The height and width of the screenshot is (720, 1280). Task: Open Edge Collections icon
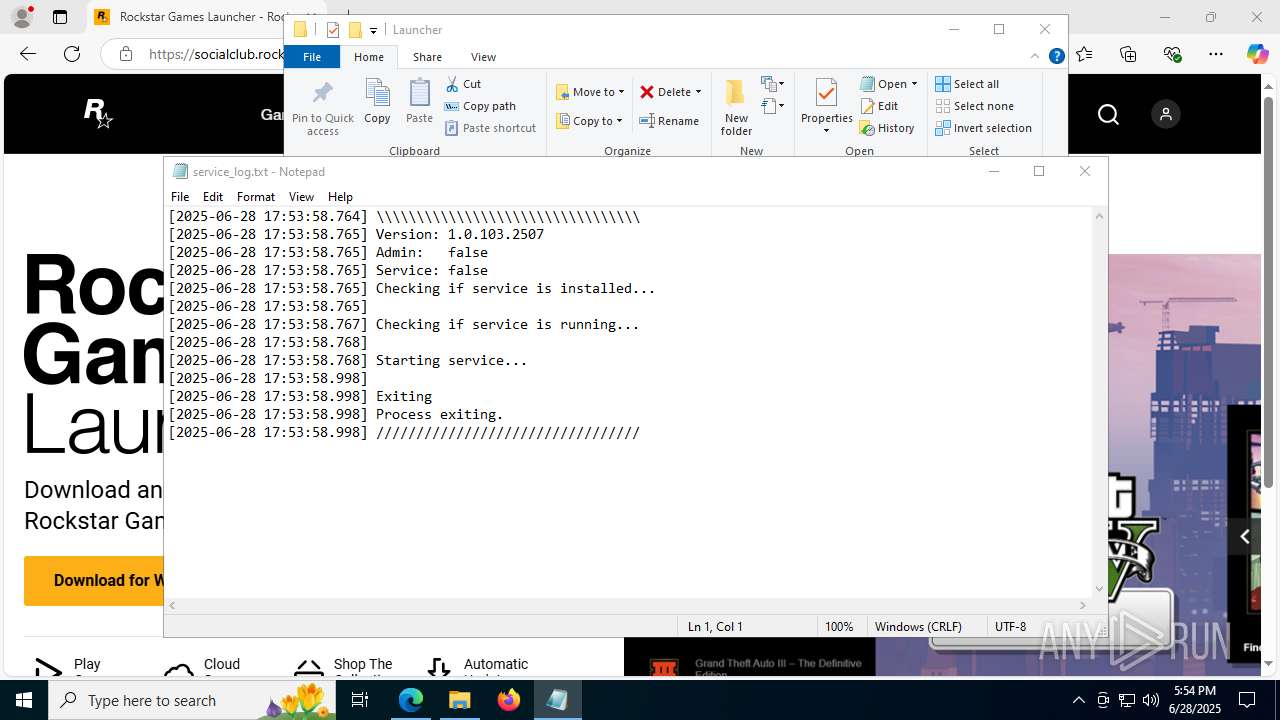click(x=1129, y=54)
